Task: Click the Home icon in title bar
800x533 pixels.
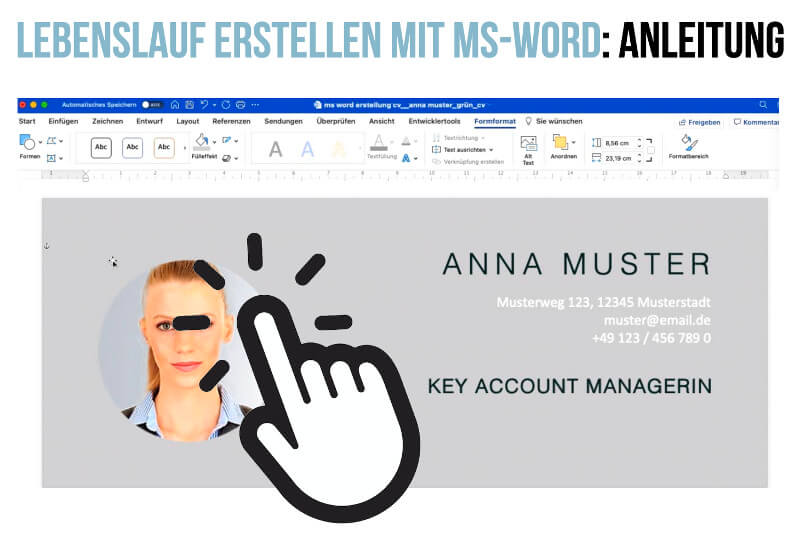Action: pyautogui.click(x=175, y=105)
